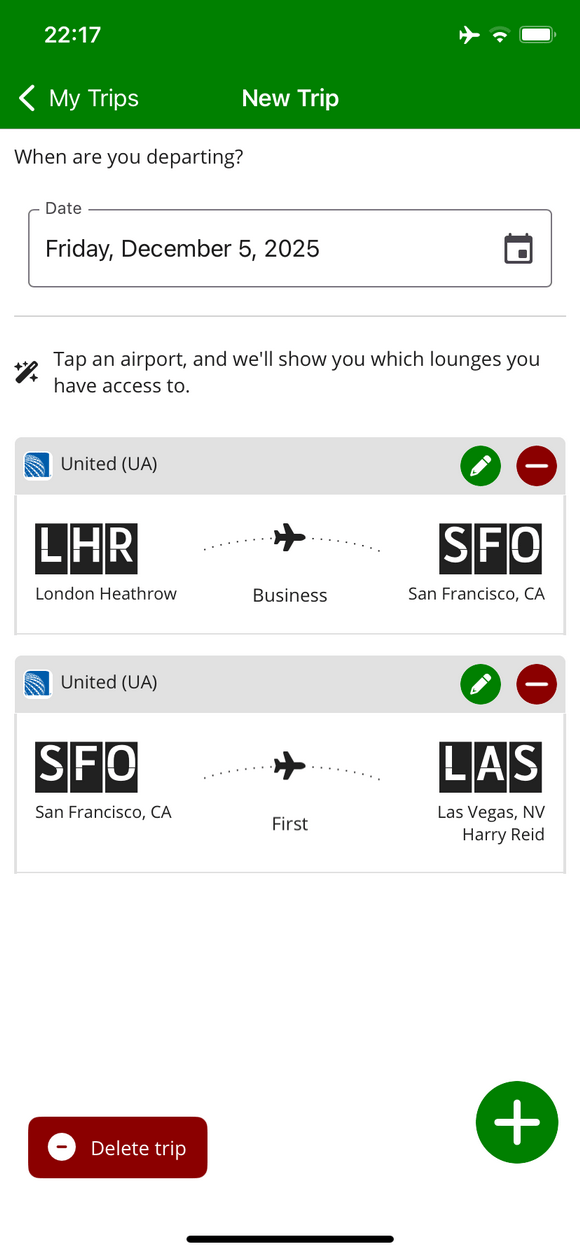Click the United logo on the first flight
580x1254 pixels.
(x=37, y=464)
